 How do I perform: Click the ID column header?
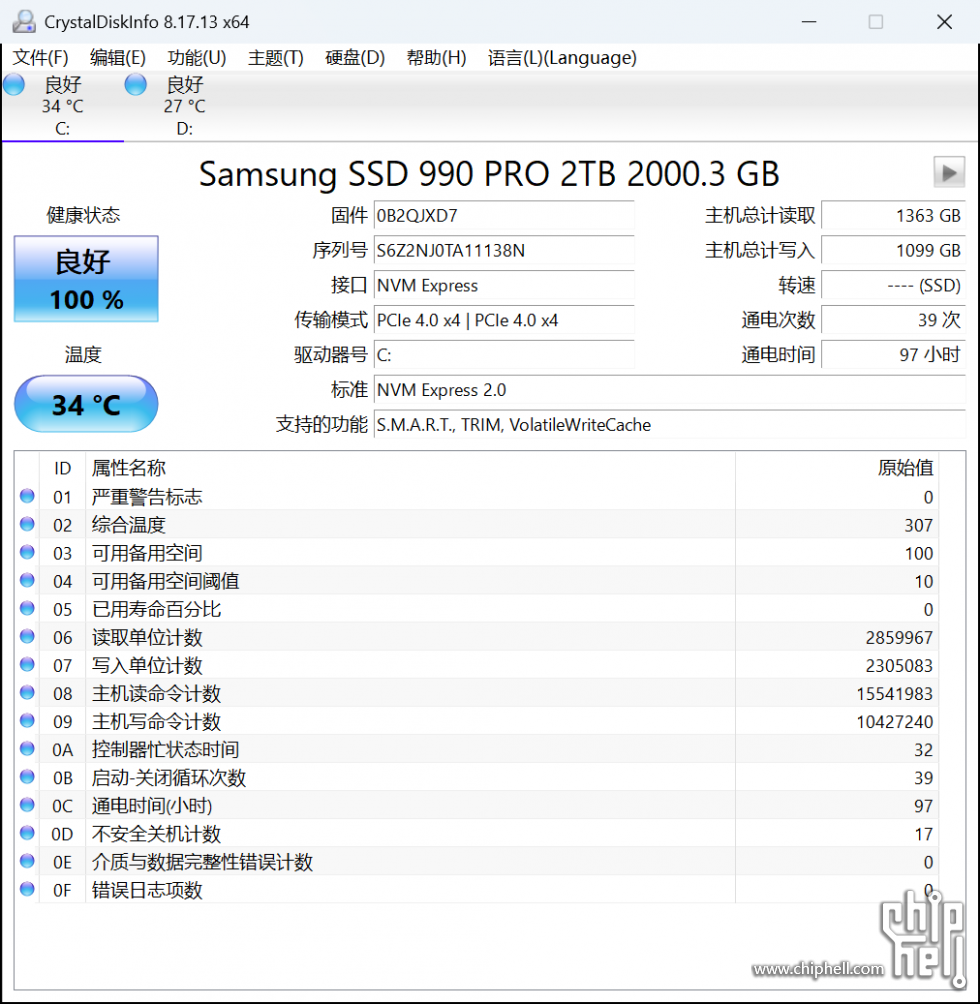tap(62, 467)
